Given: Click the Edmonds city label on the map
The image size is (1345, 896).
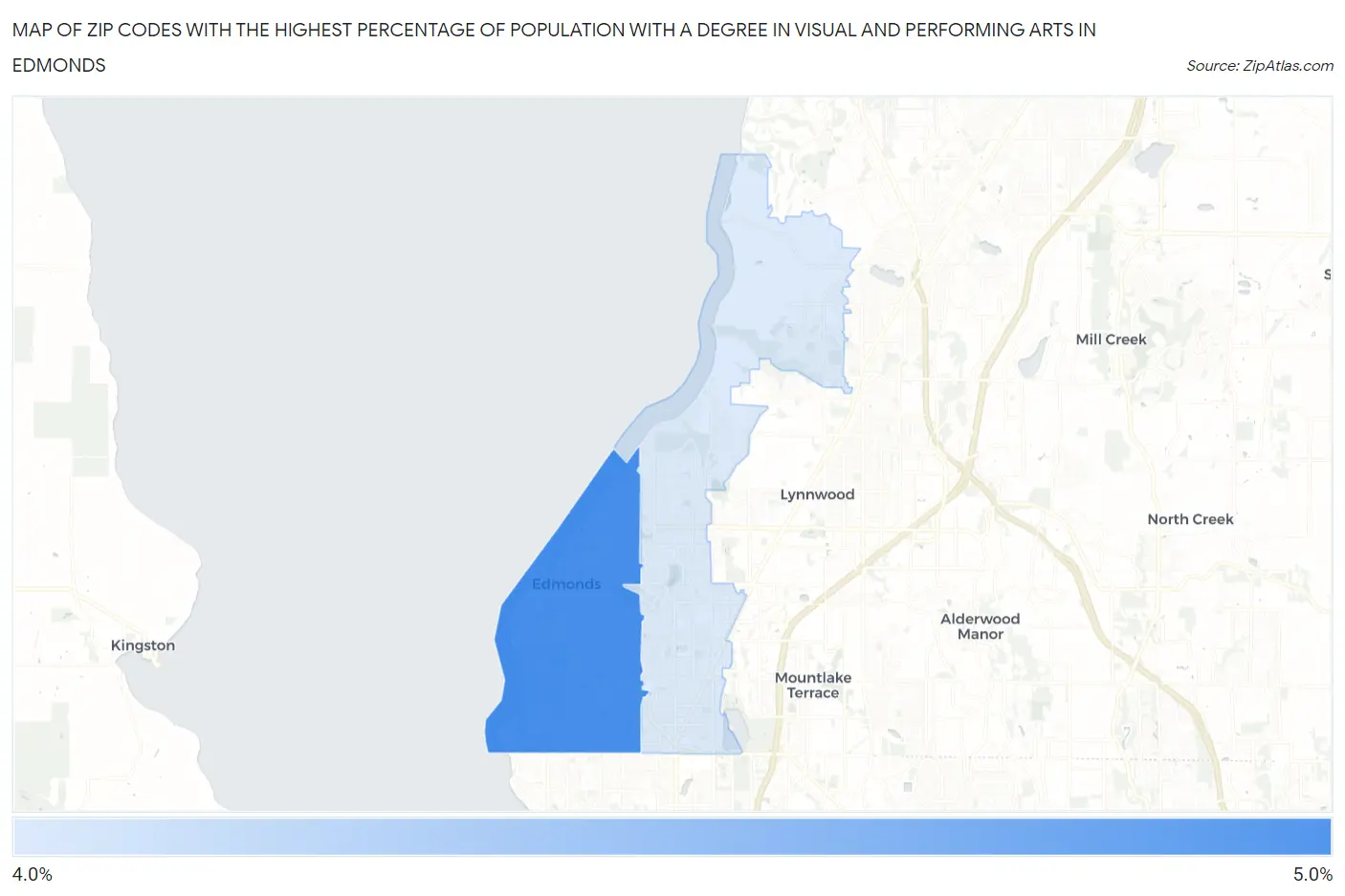Looking at the screenshot, I should click(x=566, y=584).
